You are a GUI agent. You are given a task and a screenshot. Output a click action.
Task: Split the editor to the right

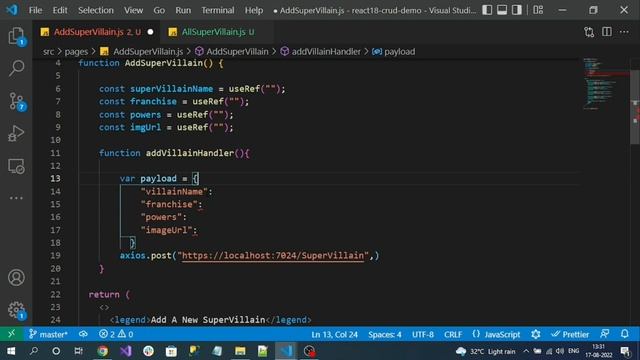[607, 32]
